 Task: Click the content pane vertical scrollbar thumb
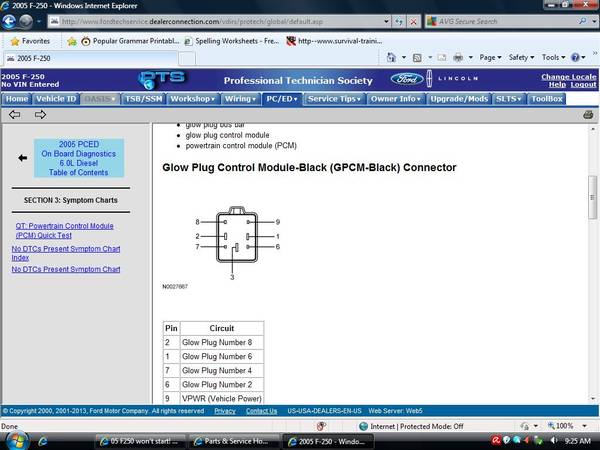point(592,197)
